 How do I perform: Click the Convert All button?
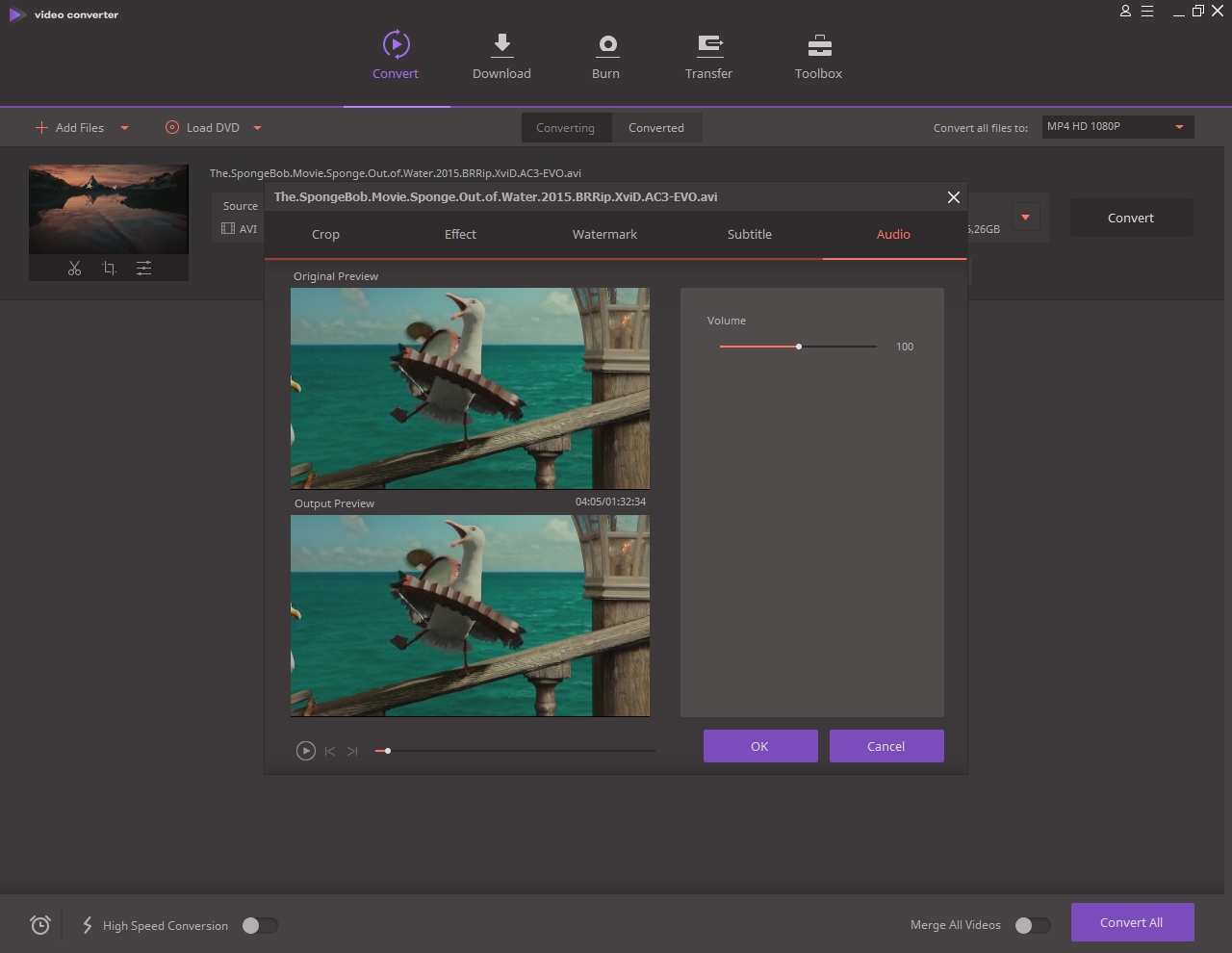(1132, 922)
